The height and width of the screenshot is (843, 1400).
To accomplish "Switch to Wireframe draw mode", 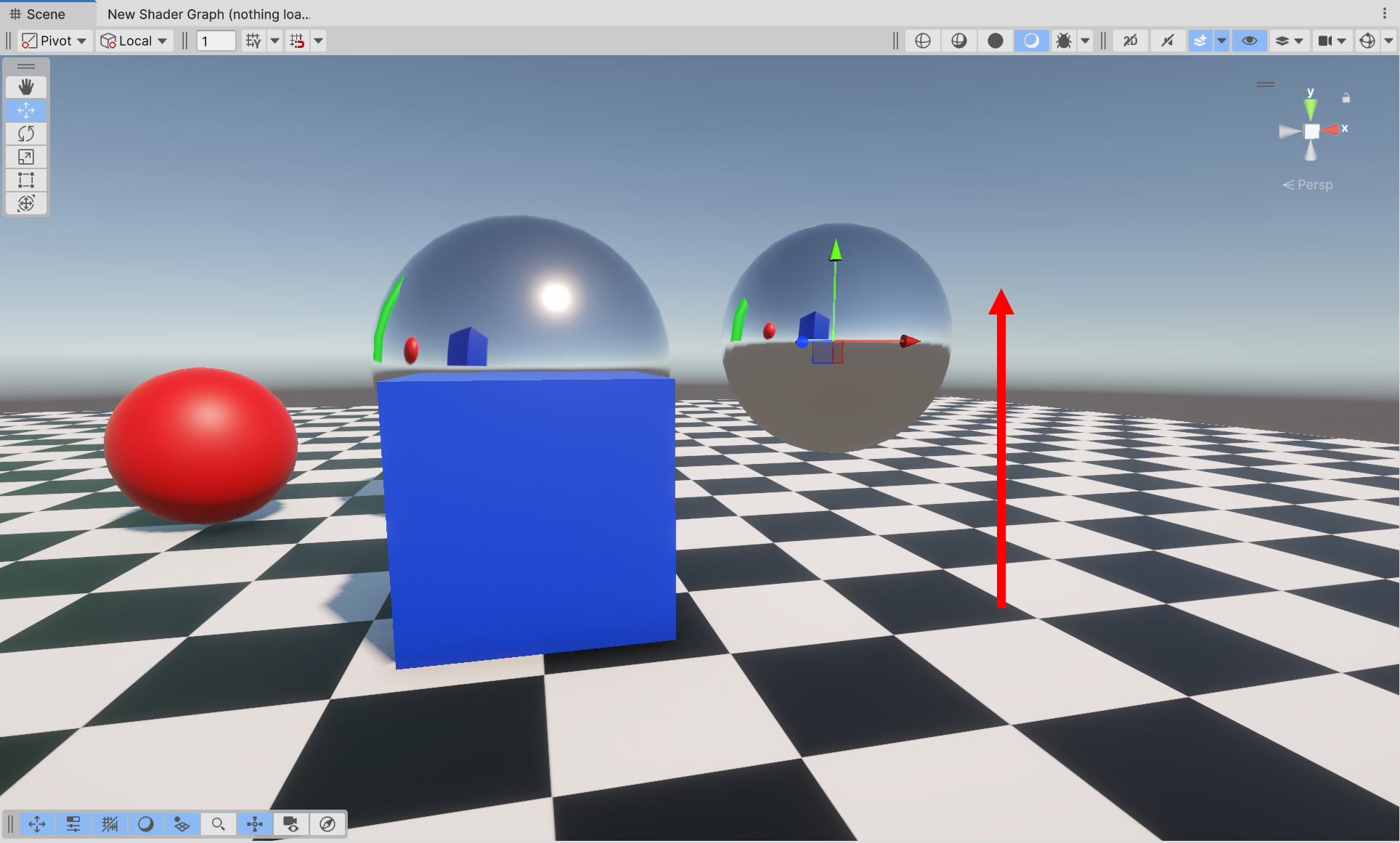I will (923, 41).
